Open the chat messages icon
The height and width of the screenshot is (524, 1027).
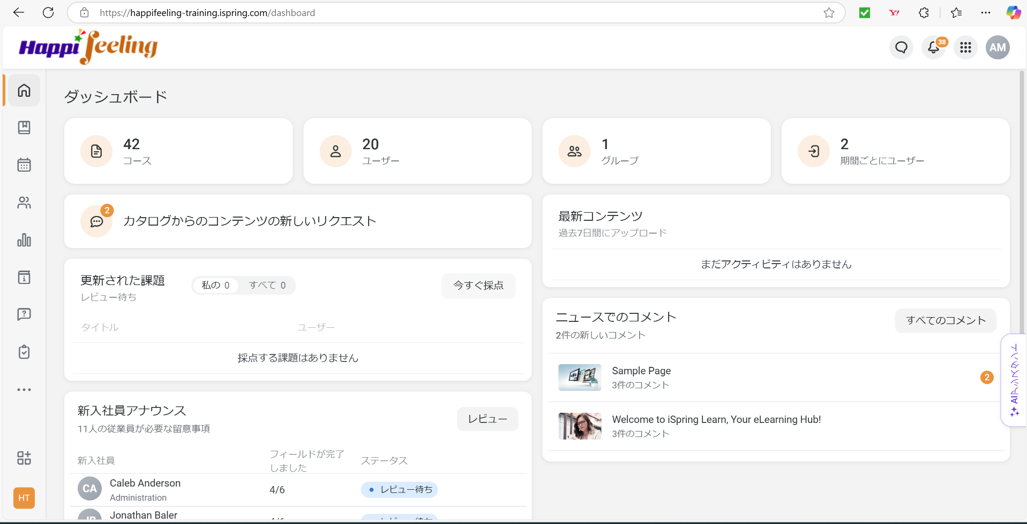click(901, 48)
